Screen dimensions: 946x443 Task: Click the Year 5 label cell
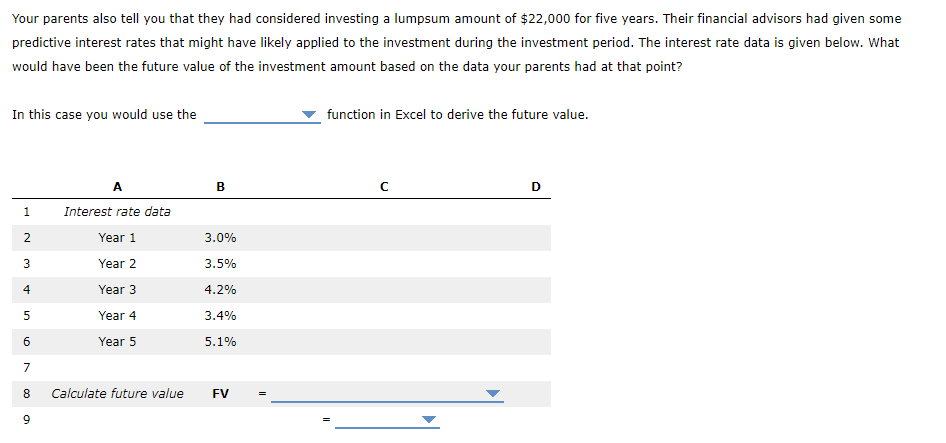coord(117,342)
